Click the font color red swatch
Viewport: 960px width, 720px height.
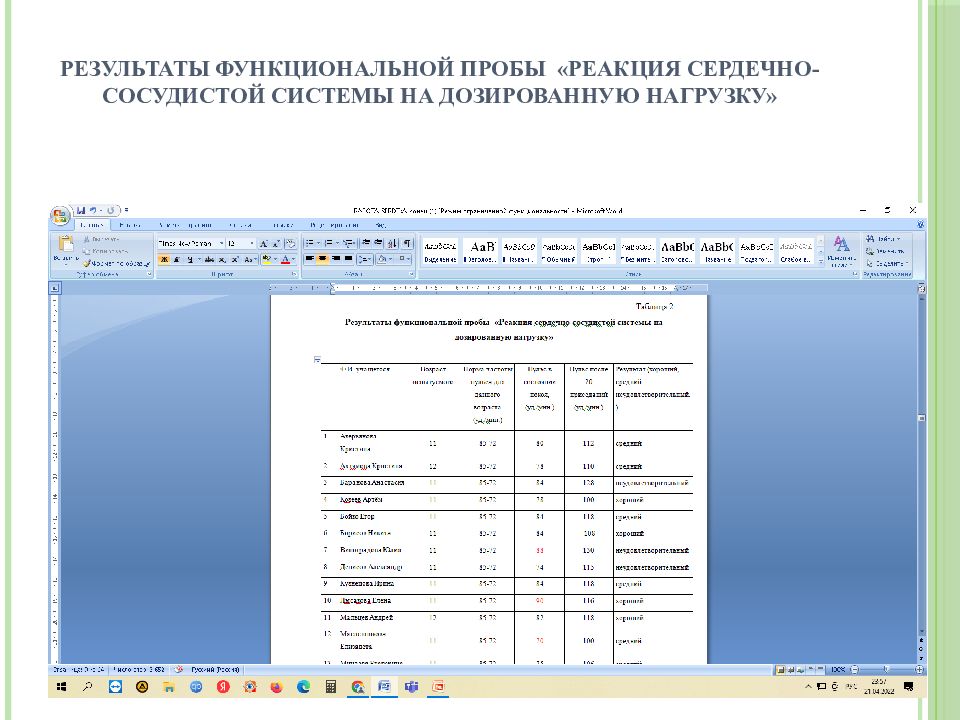click(286, 259)
